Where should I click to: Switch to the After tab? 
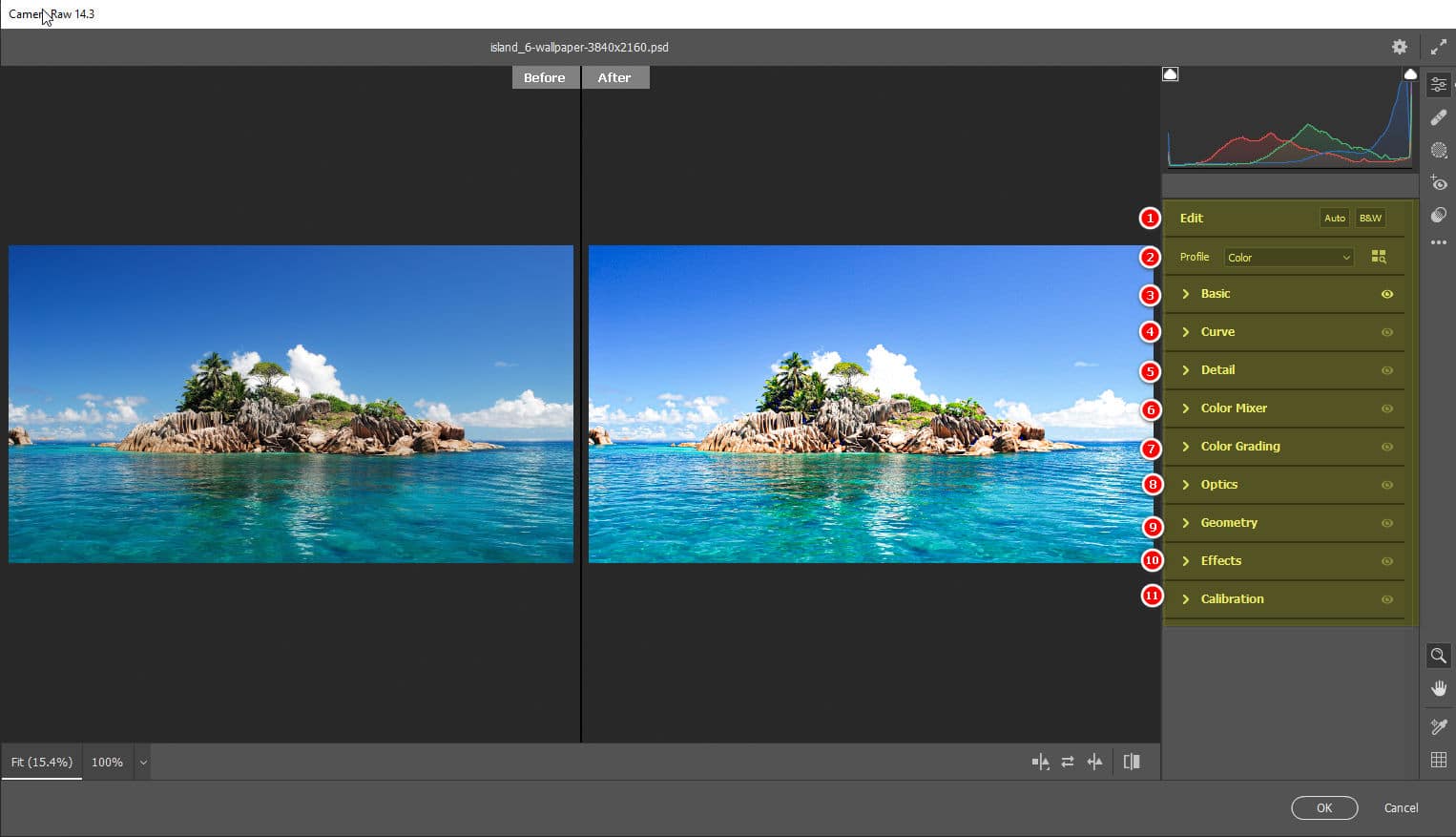click(615, 77)
